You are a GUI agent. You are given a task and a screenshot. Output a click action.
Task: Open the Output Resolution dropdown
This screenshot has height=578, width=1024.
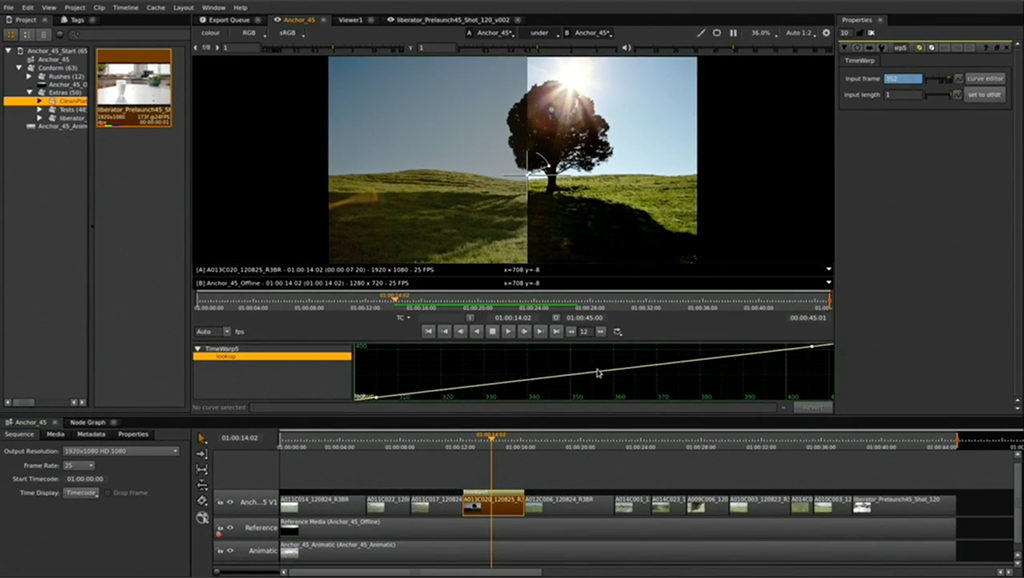121,451
